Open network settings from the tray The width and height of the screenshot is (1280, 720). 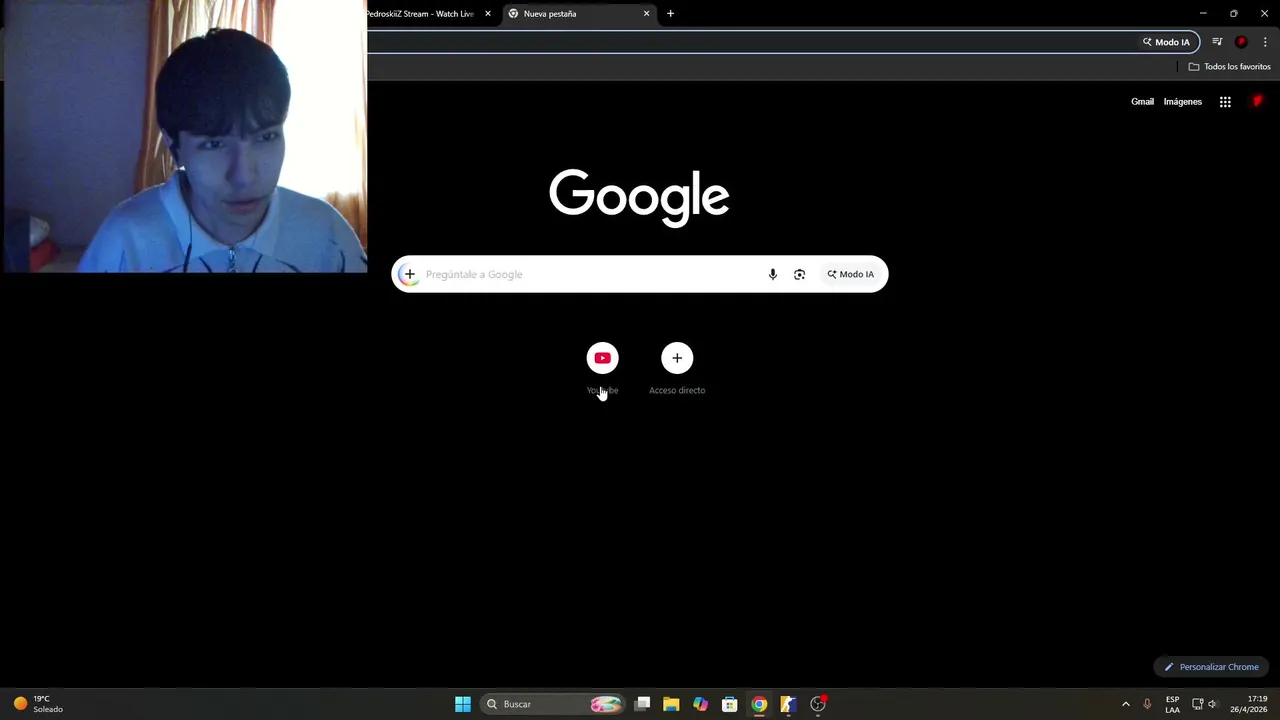1197,704
